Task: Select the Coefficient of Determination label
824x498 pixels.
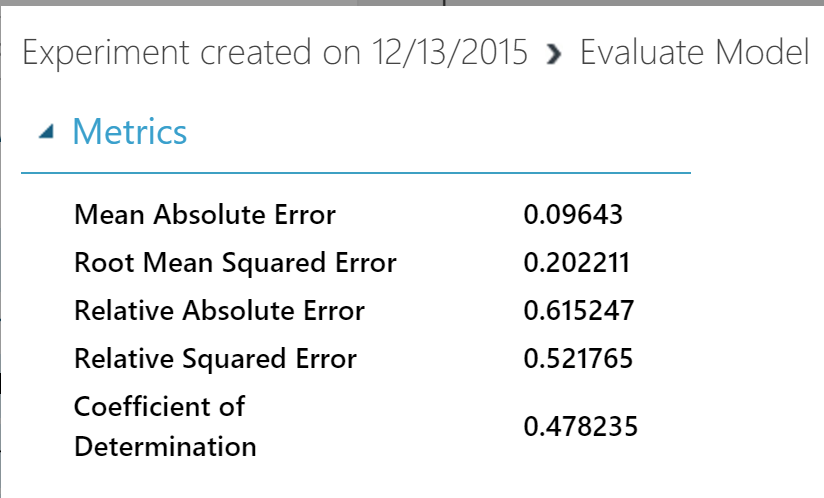Action: pos(165,426)
